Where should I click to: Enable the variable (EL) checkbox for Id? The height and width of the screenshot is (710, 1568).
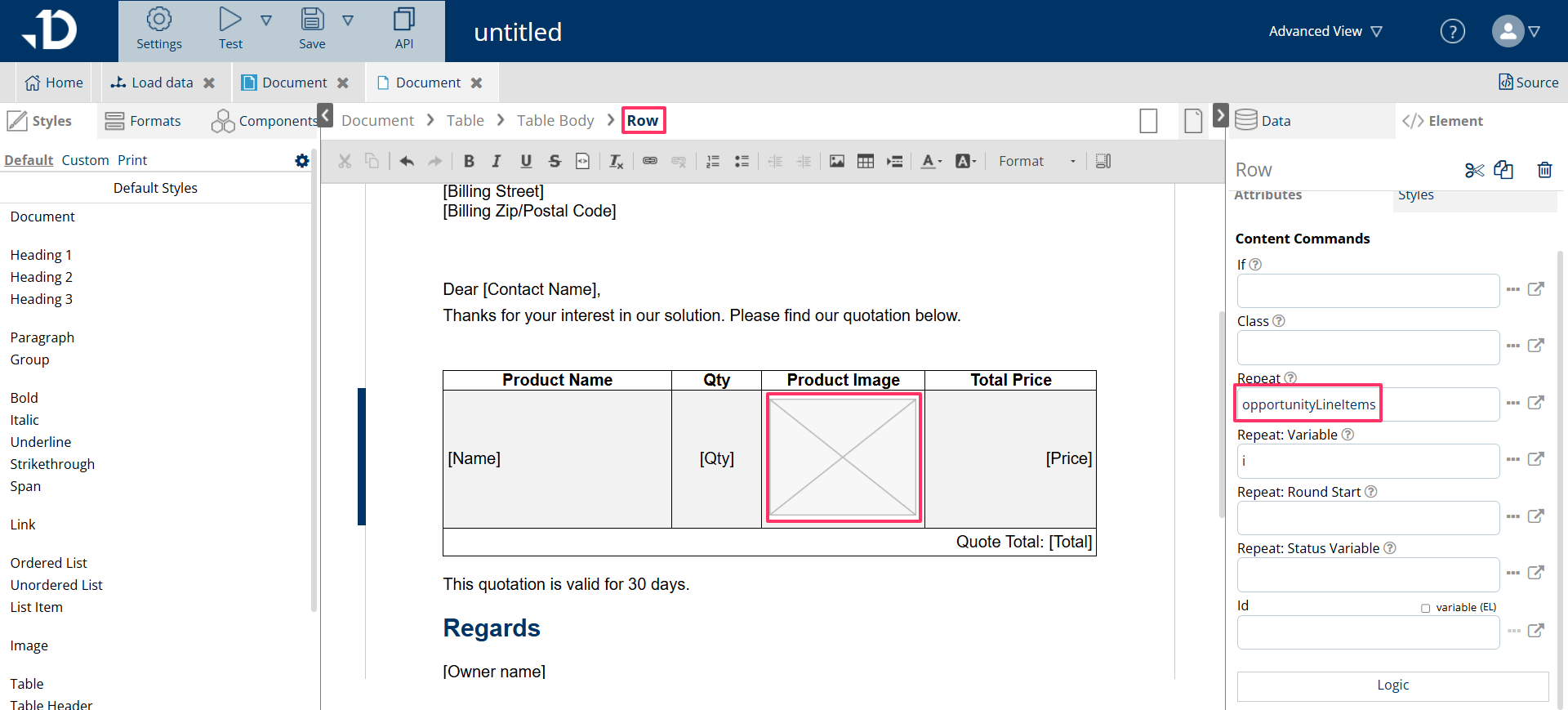1426,608
